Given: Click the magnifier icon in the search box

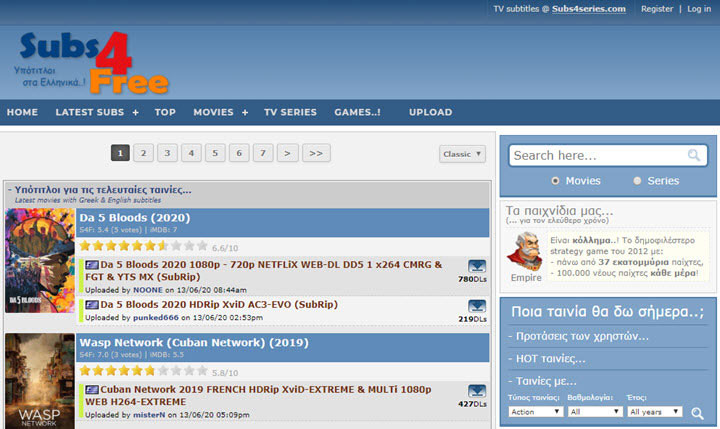Looking at the screenshot, I should (694, 155).
